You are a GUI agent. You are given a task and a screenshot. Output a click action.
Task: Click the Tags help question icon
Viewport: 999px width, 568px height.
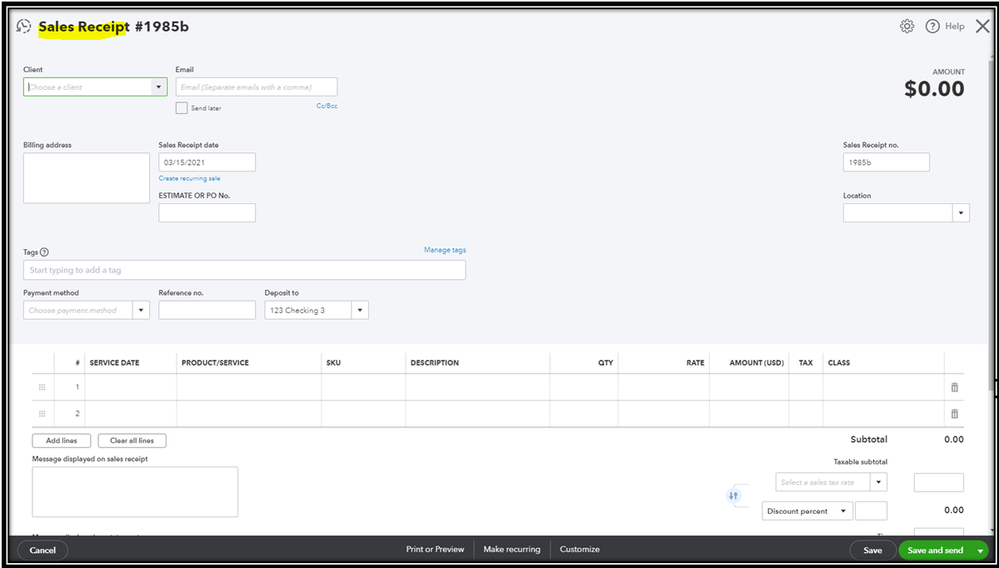[x=45, y=252]
